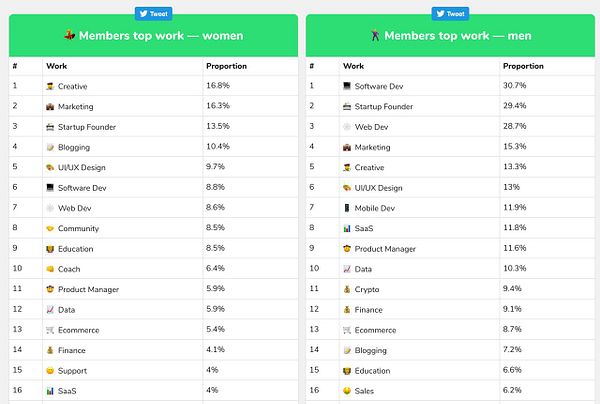
Task: Click the Tweet button above men table
Action: pos(450,14)
